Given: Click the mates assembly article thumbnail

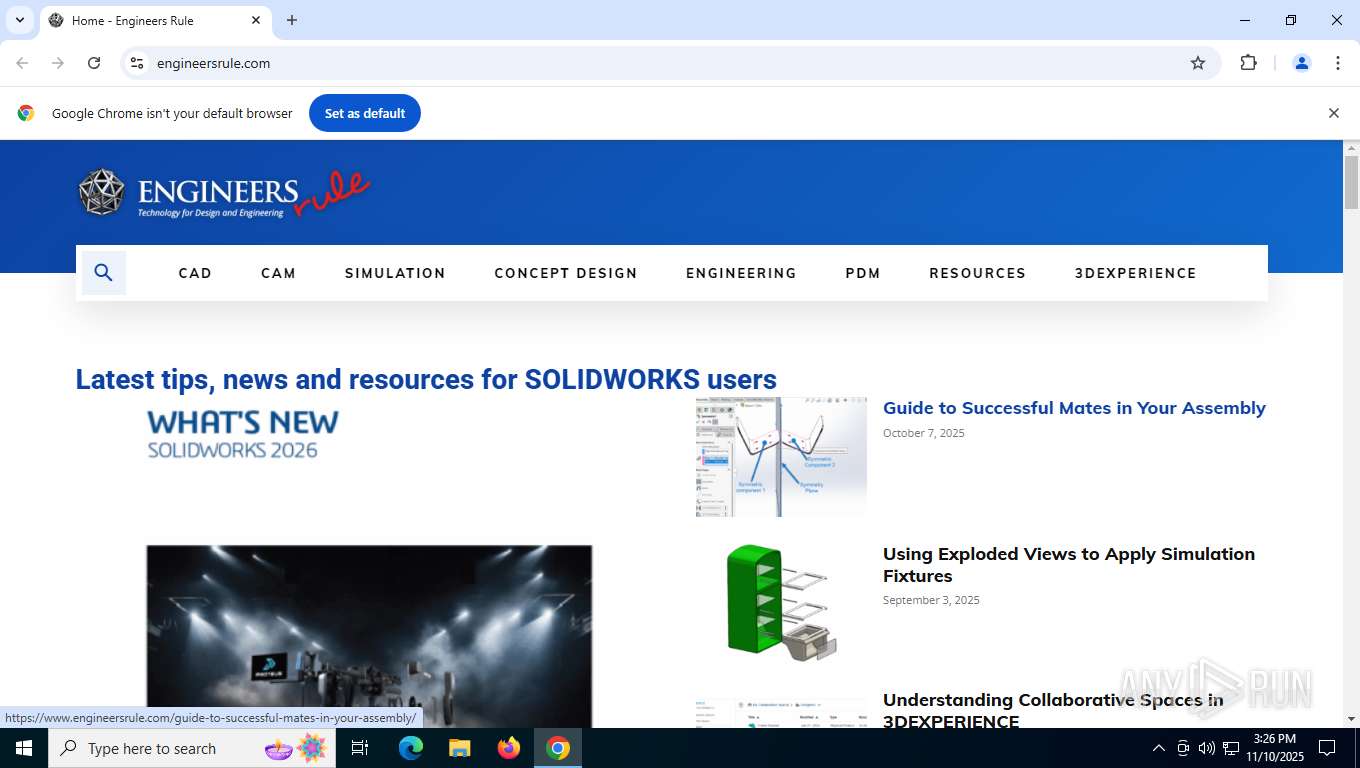Looking at the screenshot, I should click(781, 457).
